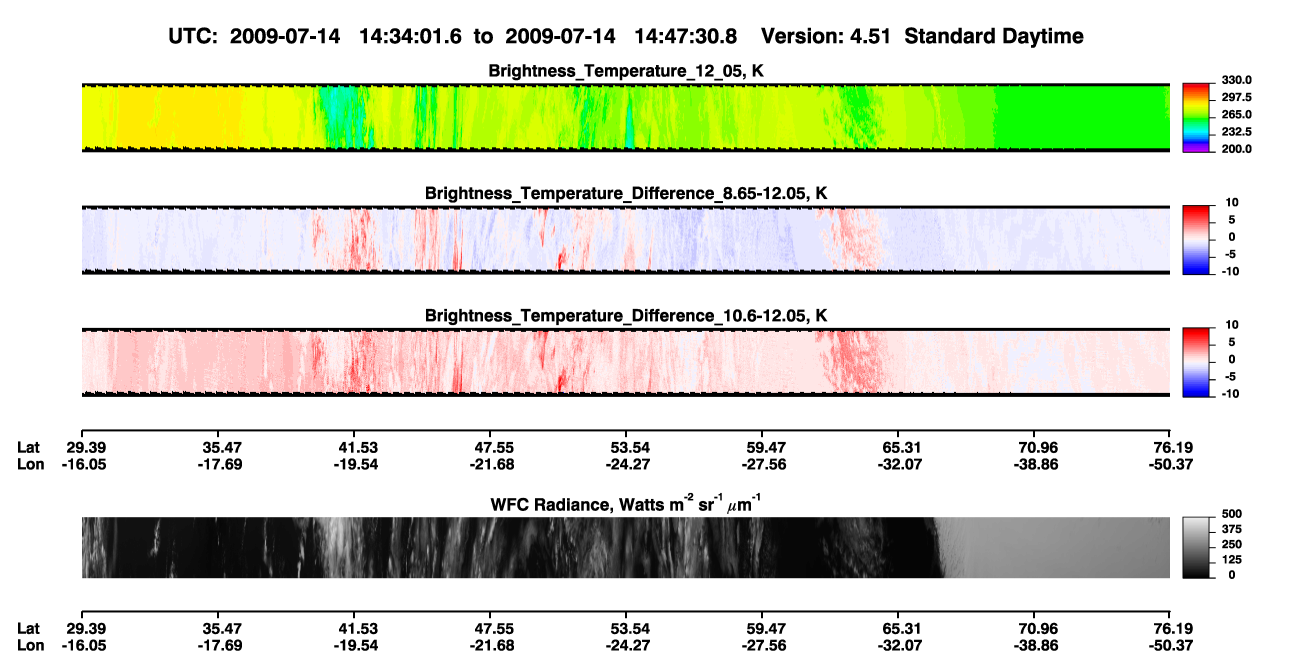Click the end time 14:47:30.8 in the header
This screenshot has width=1300, height=667.
point(686,36)
